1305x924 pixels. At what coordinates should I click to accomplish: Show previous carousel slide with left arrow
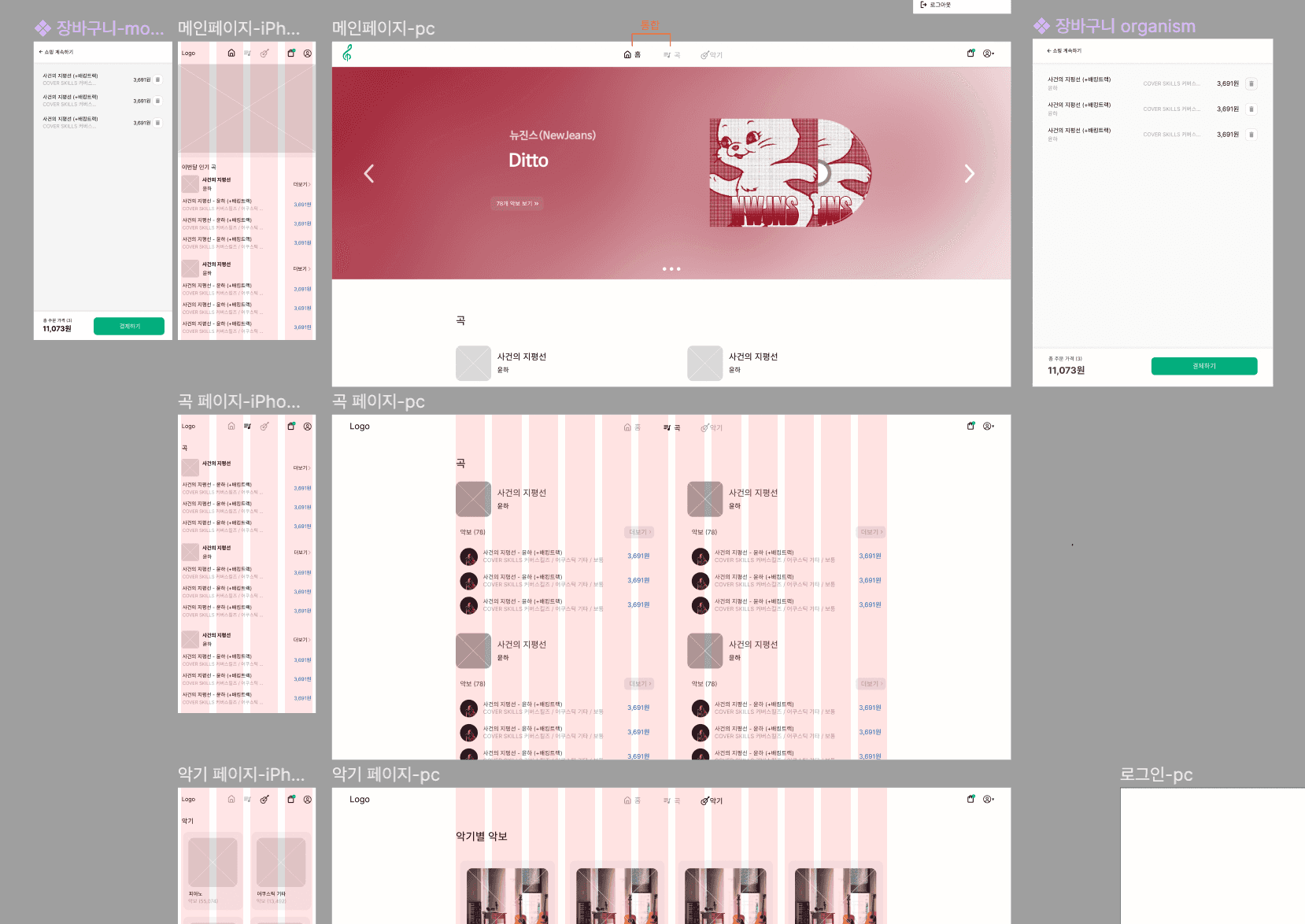pos(368,174)
